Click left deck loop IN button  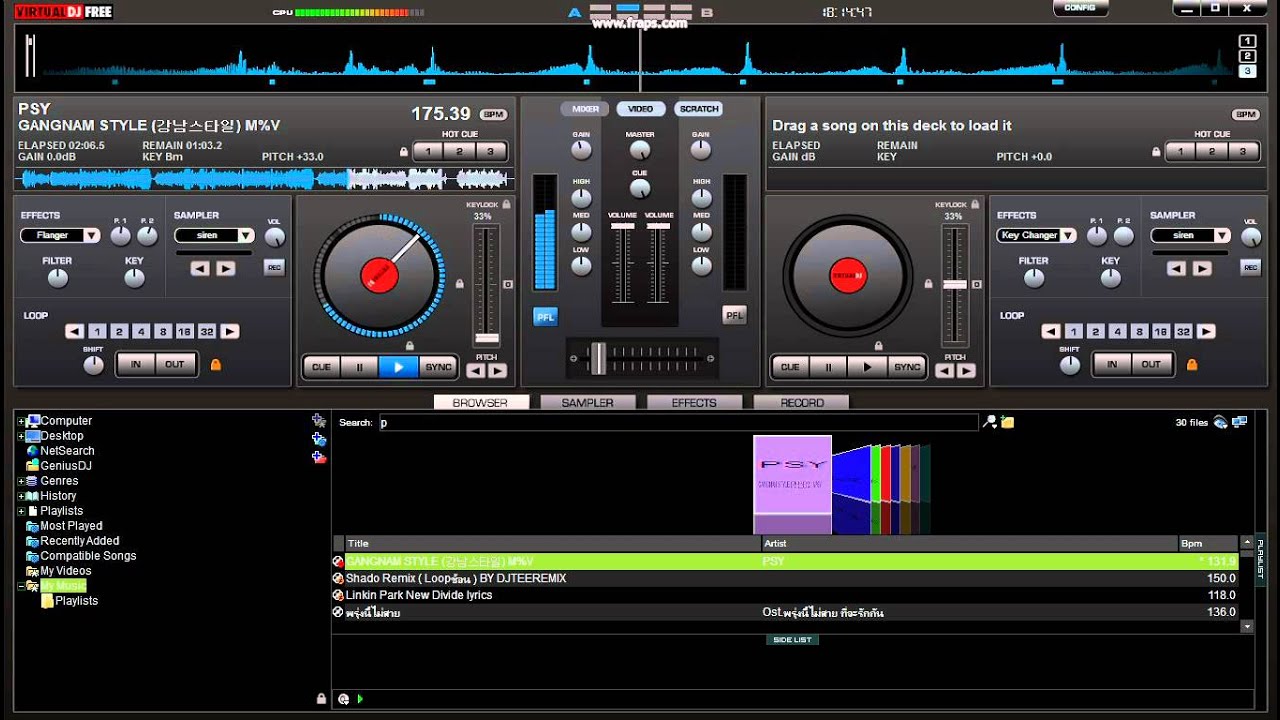click(x=136, y=364)
